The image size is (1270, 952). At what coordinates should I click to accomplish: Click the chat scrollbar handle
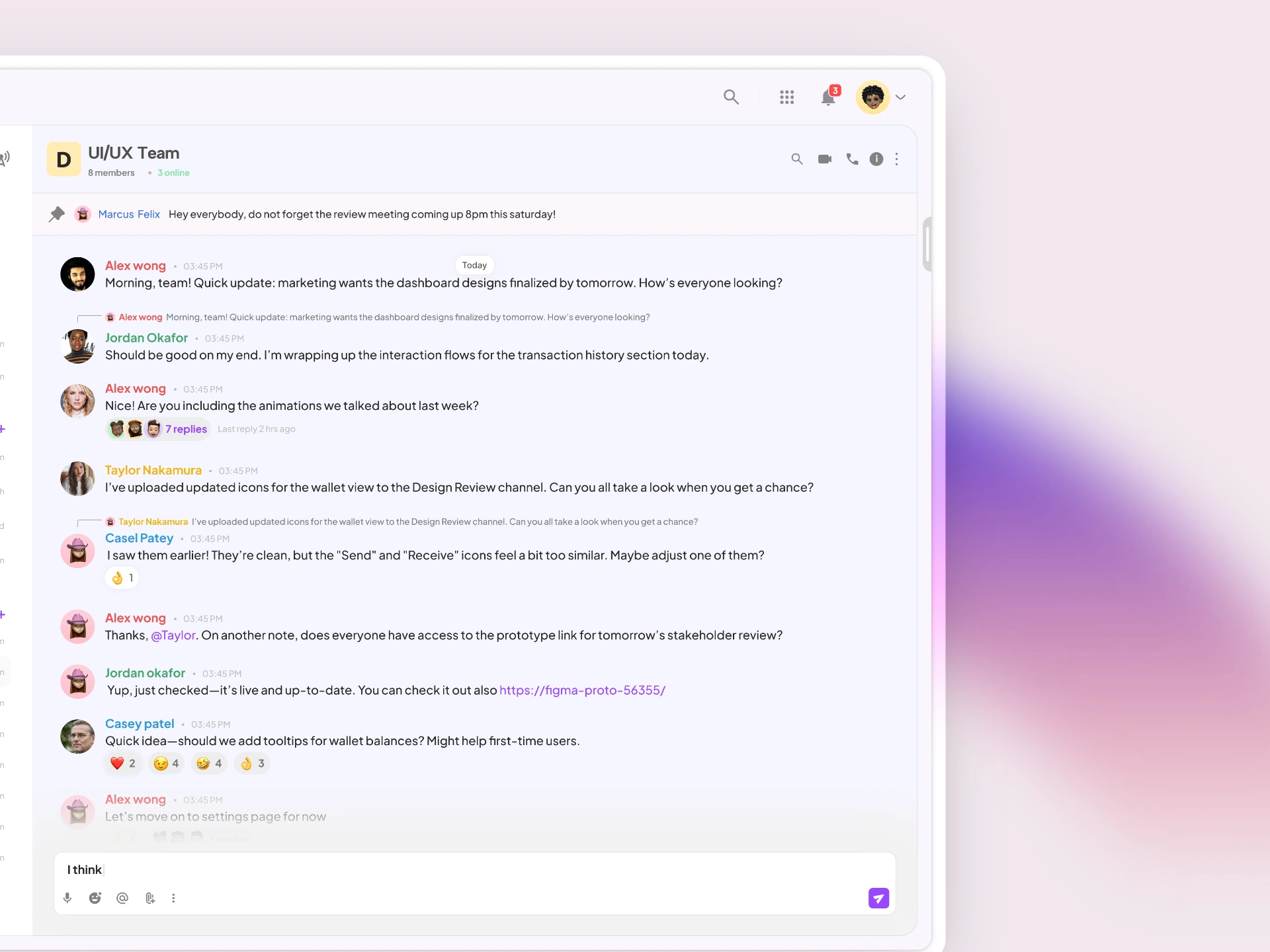pos(927,244)
